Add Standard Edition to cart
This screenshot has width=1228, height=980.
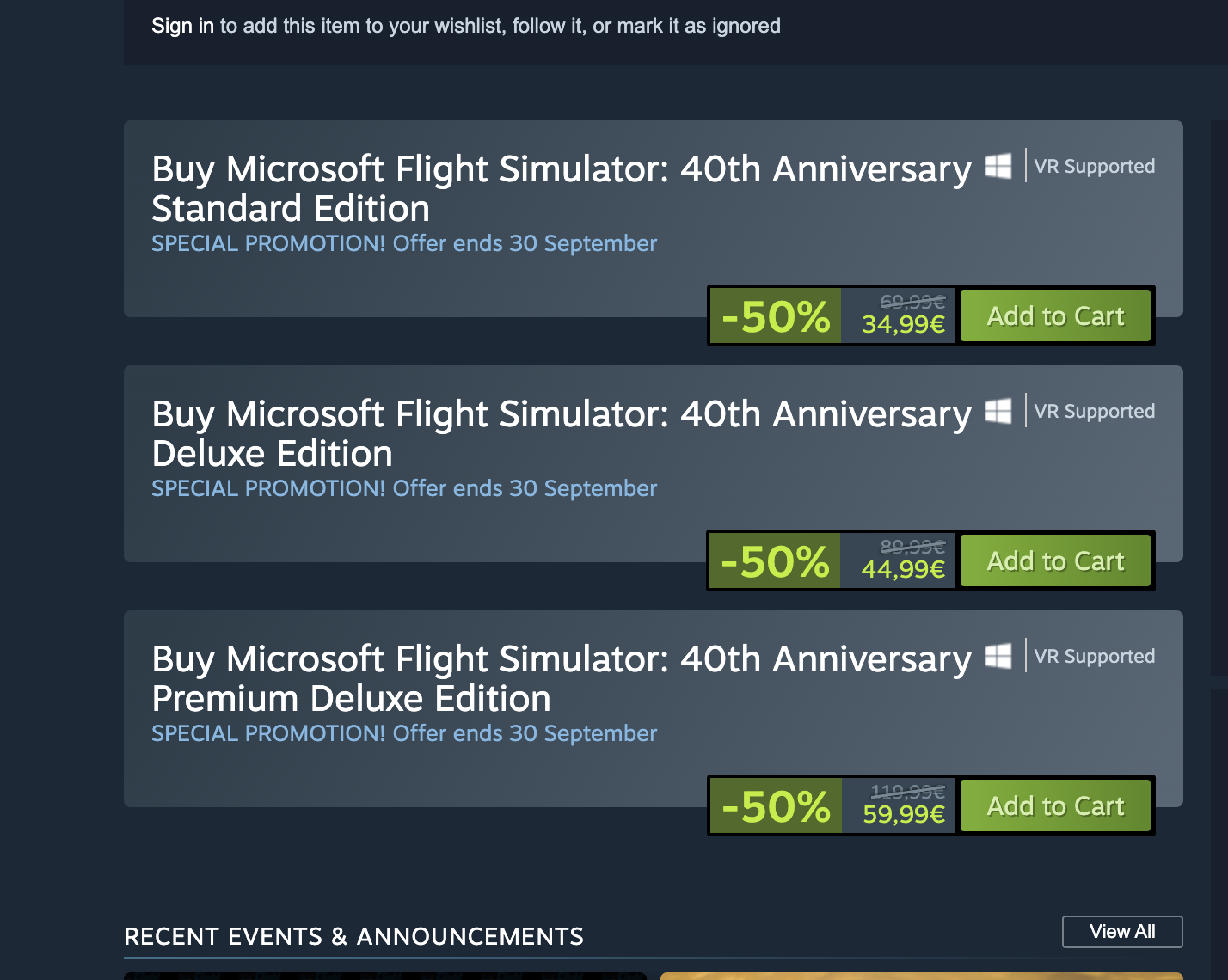(1055, 316)
